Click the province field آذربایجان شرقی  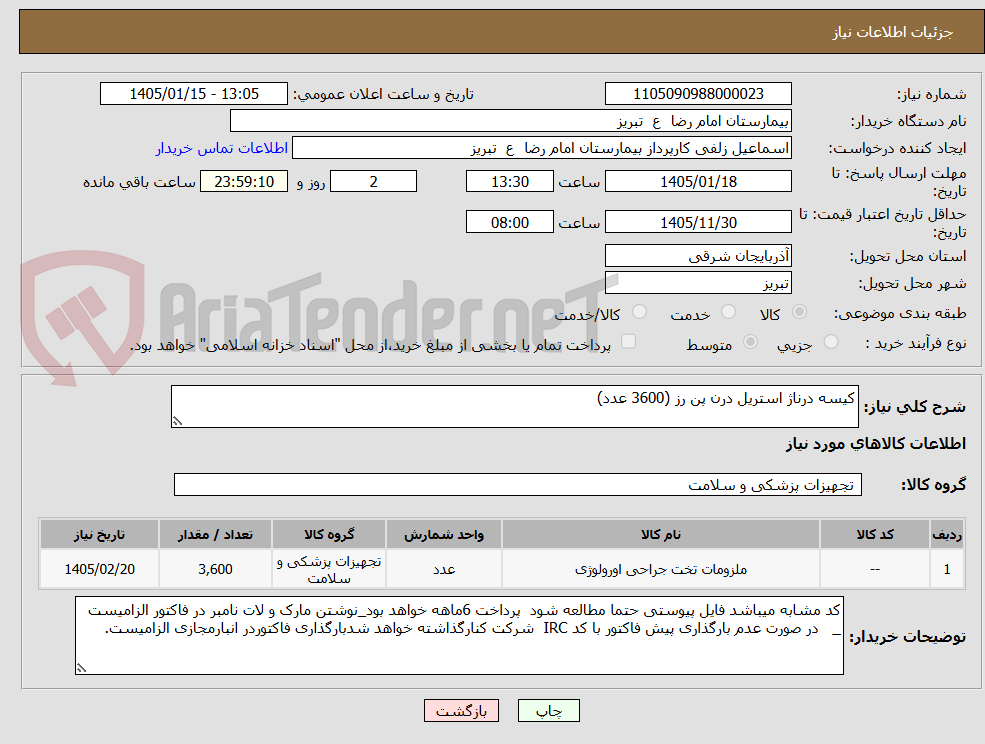(698, 256)
